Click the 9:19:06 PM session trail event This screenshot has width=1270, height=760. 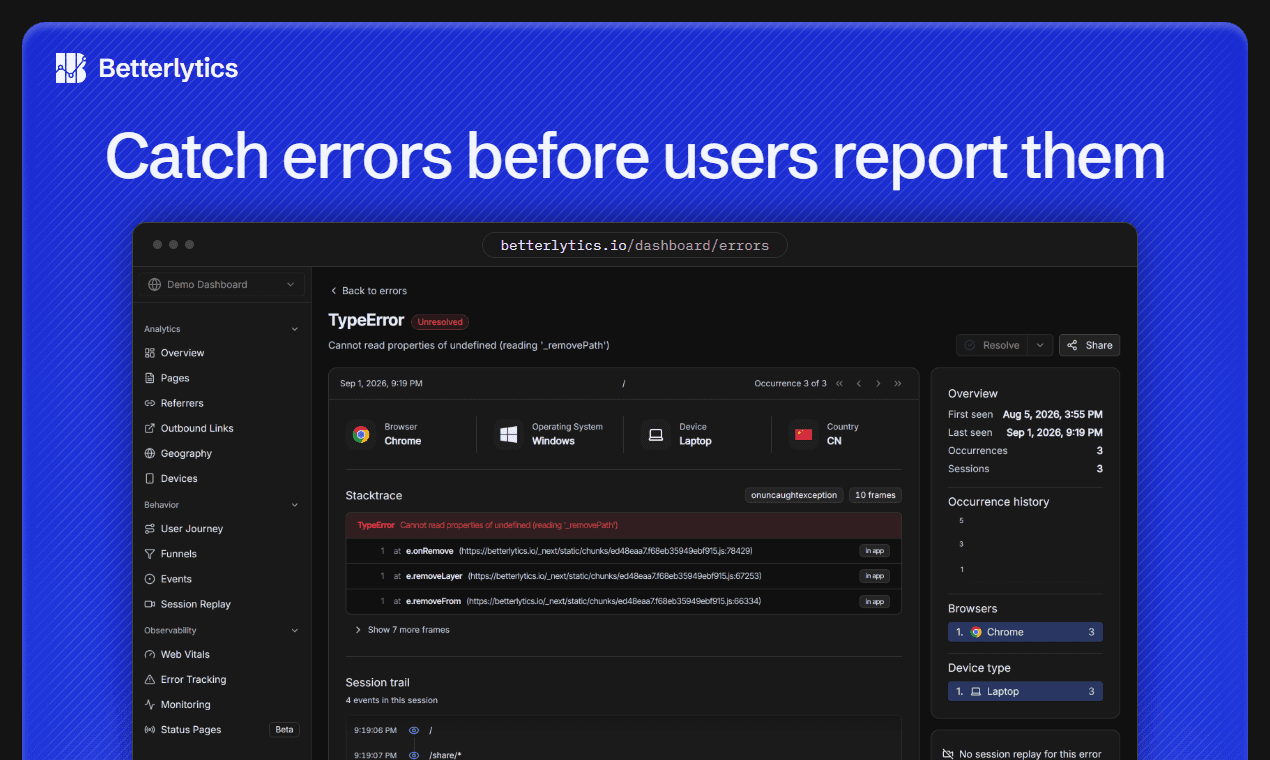coord(623,731)
